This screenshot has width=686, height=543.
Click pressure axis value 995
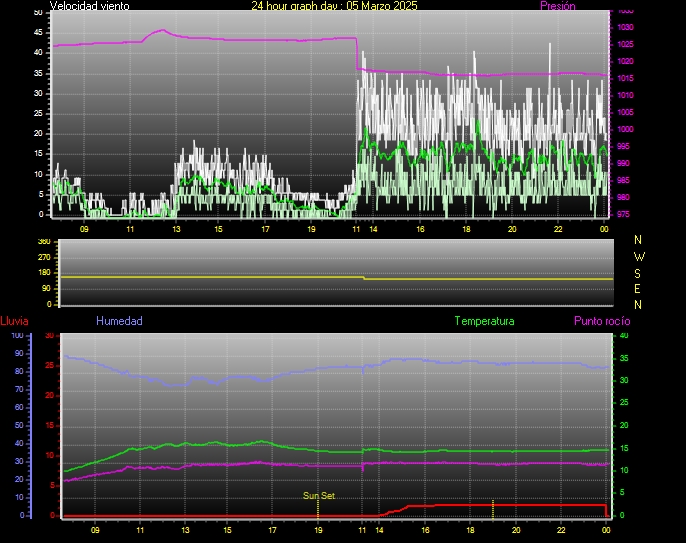[623, 147]
